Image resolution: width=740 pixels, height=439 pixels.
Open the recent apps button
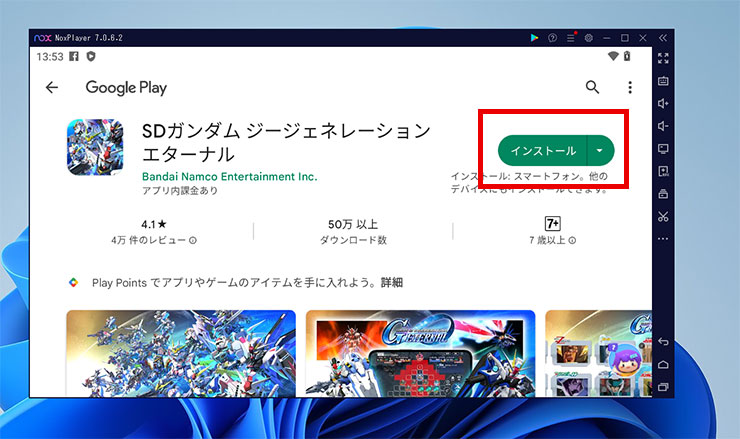[x=663, y=387]
